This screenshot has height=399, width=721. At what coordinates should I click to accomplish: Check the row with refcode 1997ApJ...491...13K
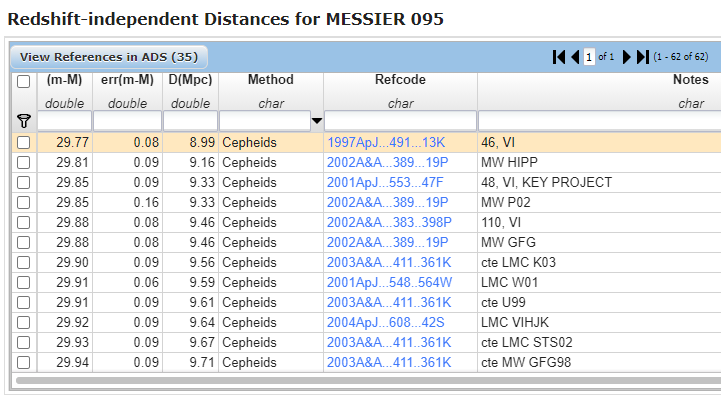tap(23, 142)
